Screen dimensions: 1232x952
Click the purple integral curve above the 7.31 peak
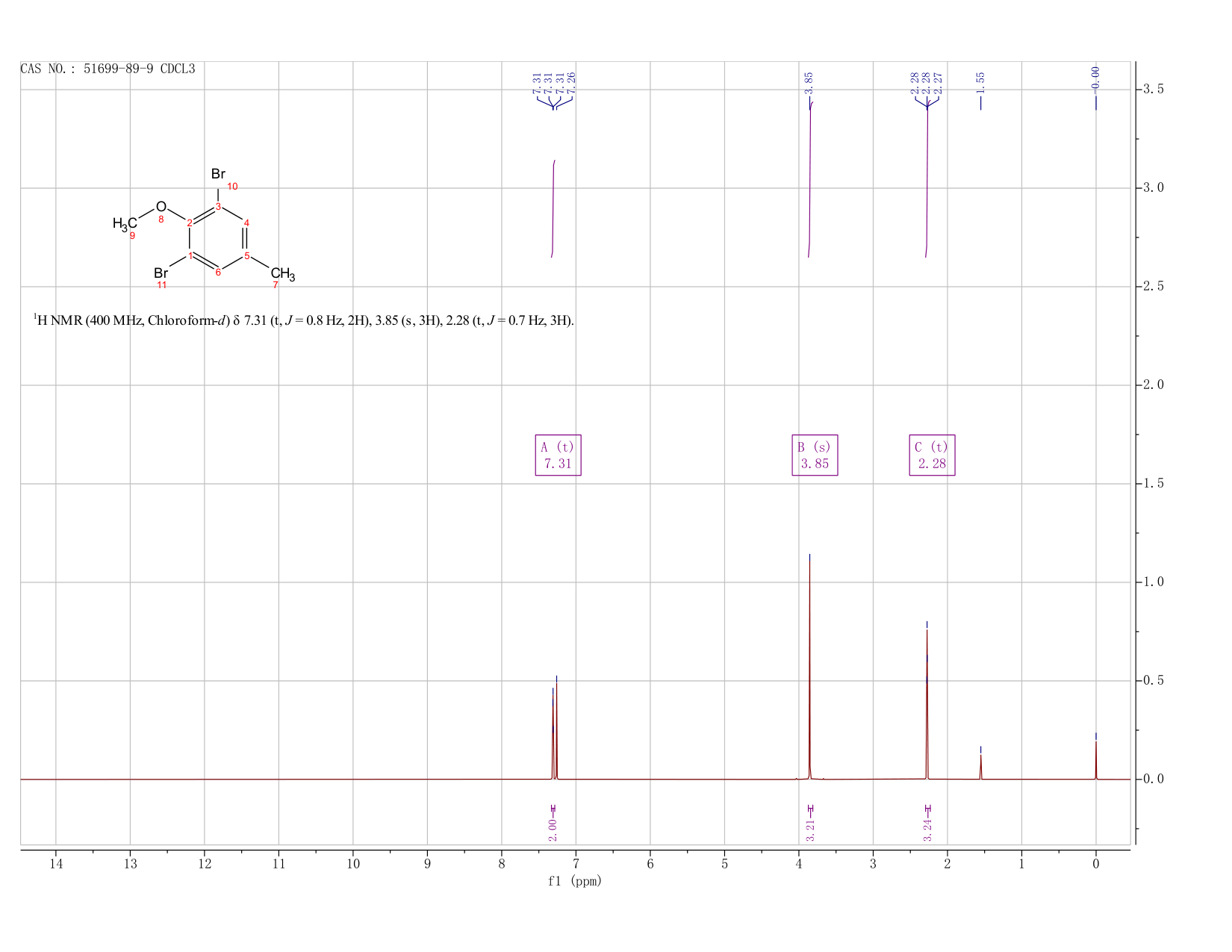(553, 209)
